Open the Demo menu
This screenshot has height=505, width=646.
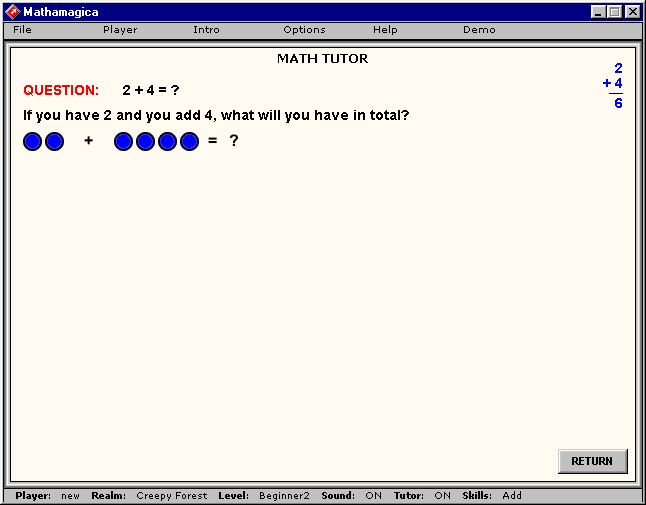pyautogui.click(x=479, y=30)
